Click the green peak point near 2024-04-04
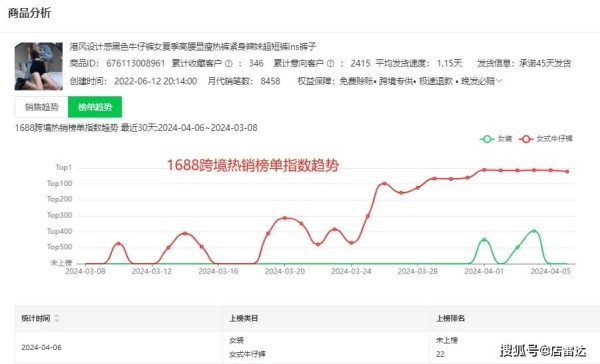 point(534,231)
